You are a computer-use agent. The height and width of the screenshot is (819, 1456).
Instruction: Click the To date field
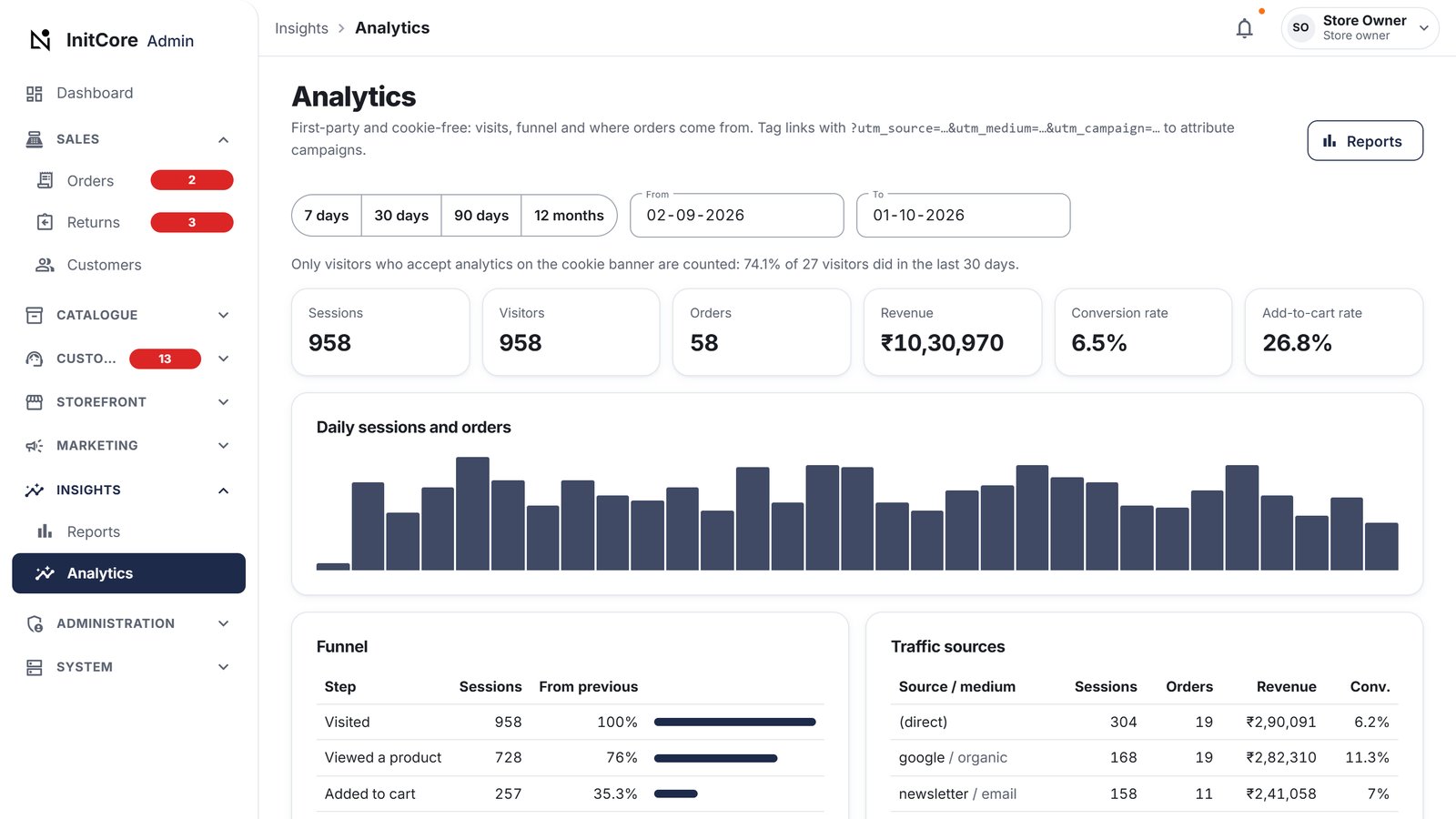963,216
